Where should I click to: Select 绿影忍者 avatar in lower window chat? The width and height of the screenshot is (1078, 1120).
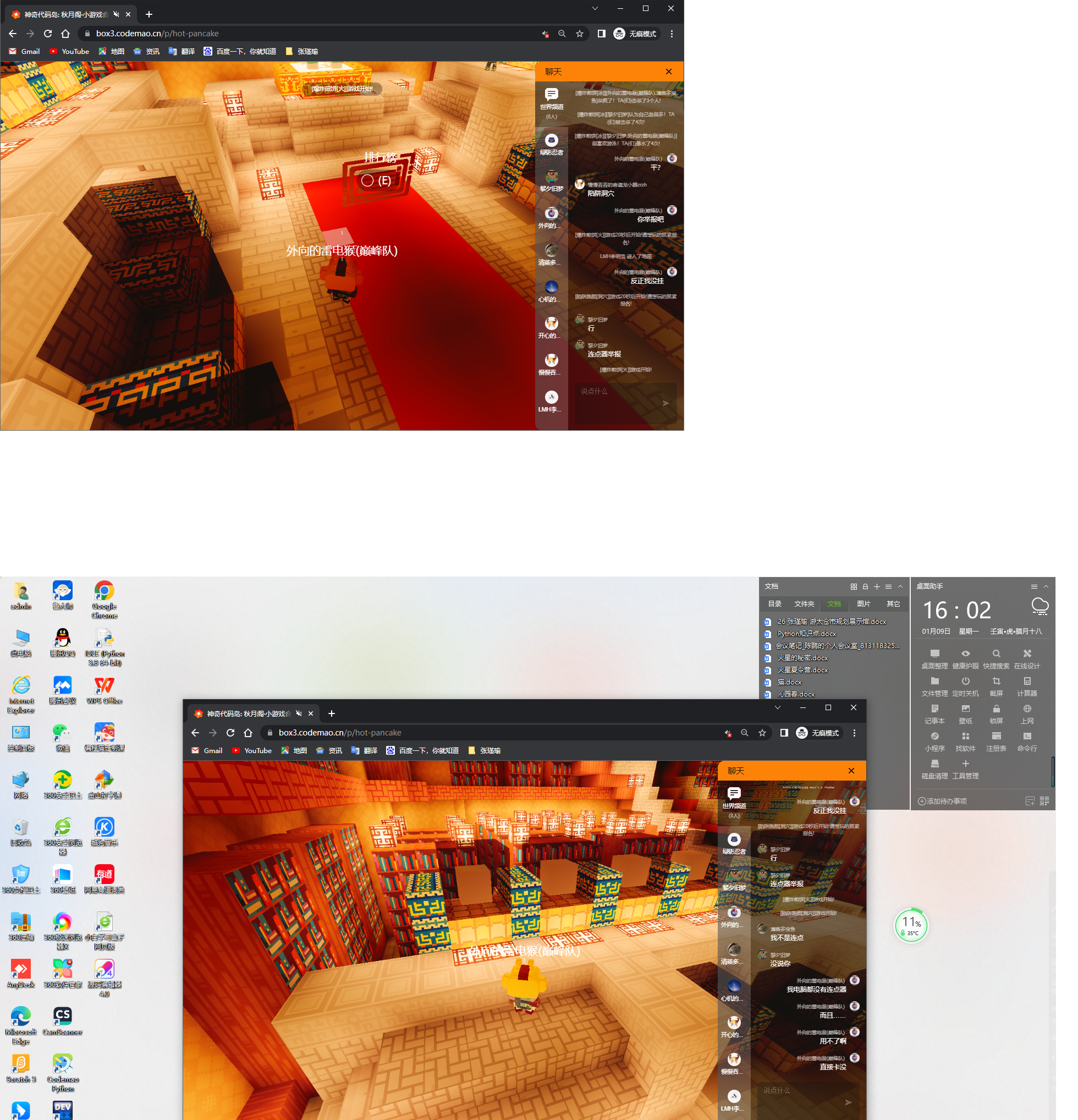[734, 839]
